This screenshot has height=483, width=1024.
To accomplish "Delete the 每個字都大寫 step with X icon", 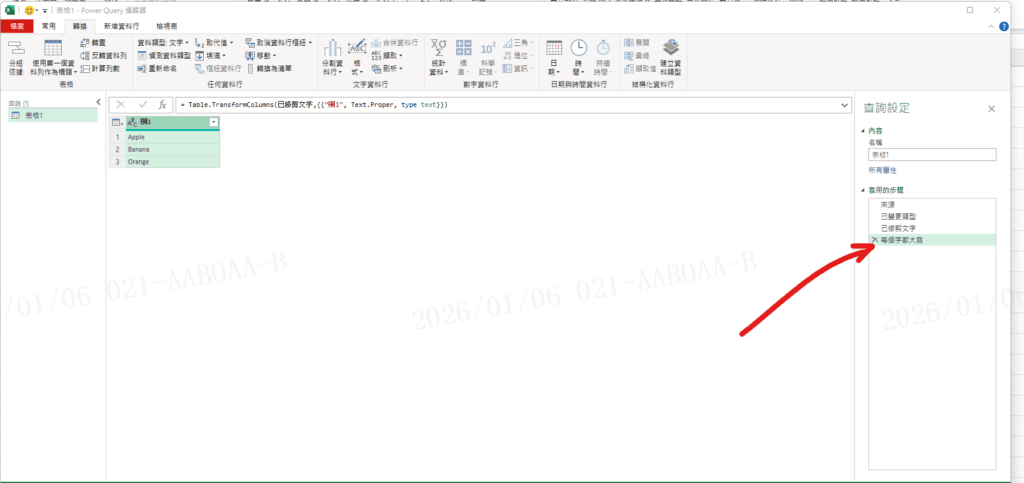I will 875,240.
